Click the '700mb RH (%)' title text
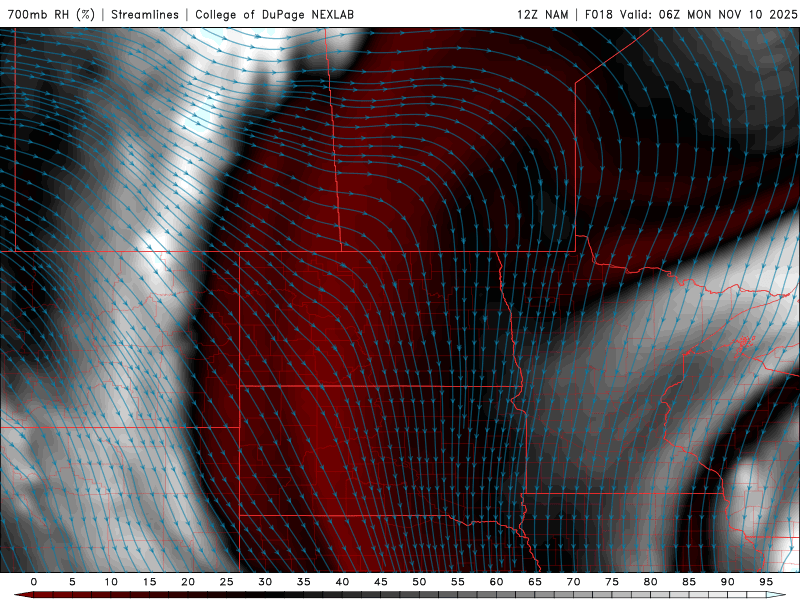The height and width of the screenshot is (600, 800). 52,14
